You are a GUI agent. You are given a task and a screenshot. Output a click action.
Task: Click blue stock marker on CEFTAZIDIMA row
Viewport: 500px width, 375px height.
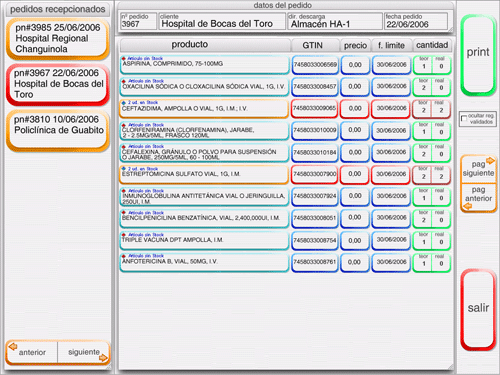[124, 103]
